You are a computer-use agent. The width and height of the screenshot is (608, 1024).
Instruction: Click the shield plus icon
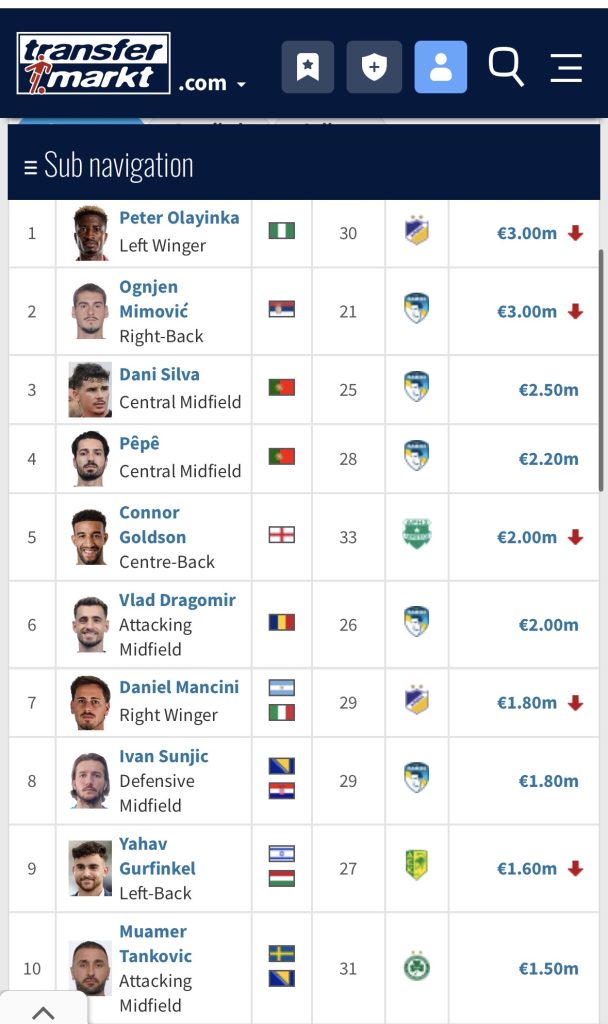click(374, 67)
